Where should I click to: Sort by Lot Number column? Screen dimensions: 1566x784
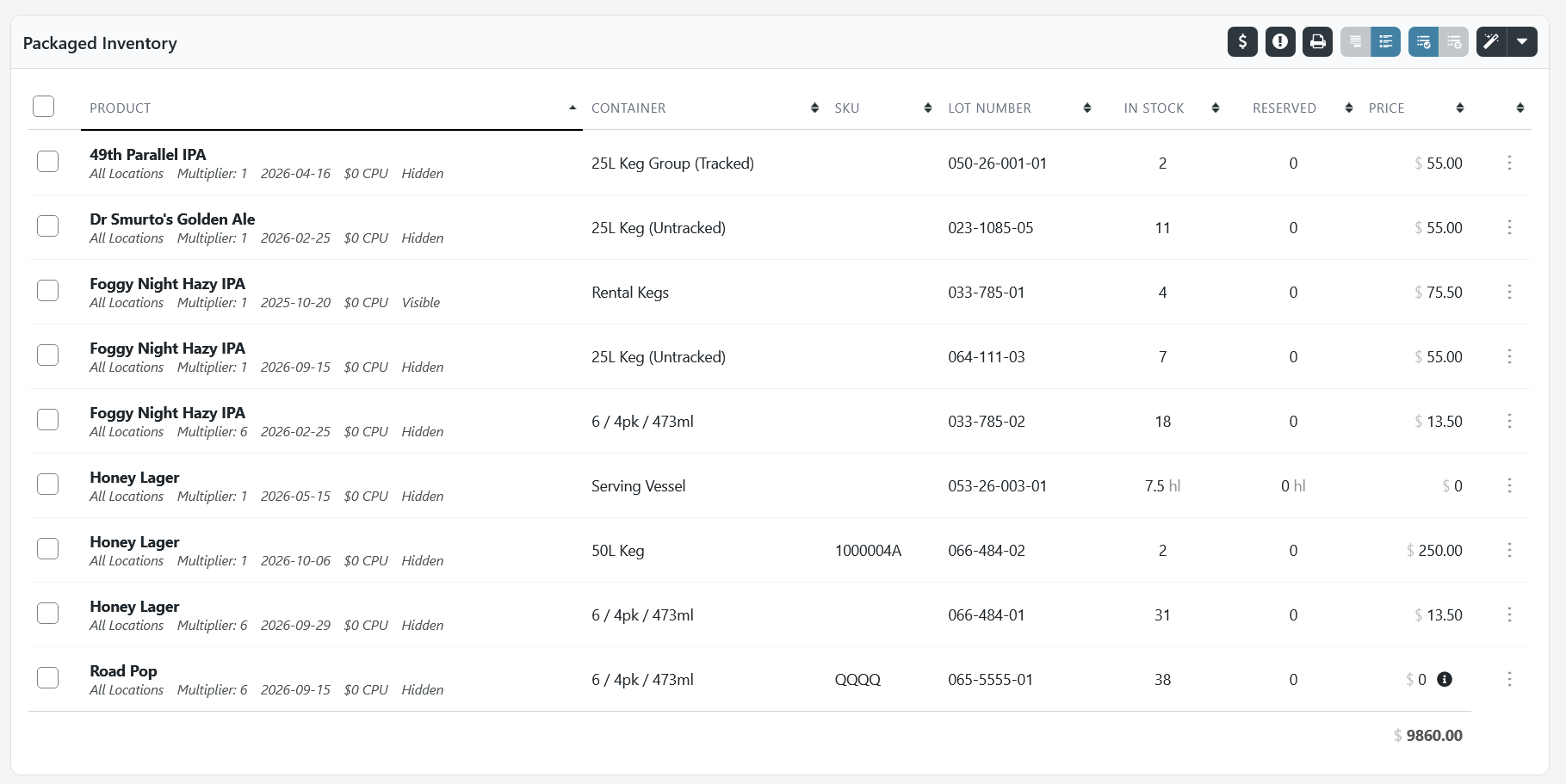(1018, 108)
